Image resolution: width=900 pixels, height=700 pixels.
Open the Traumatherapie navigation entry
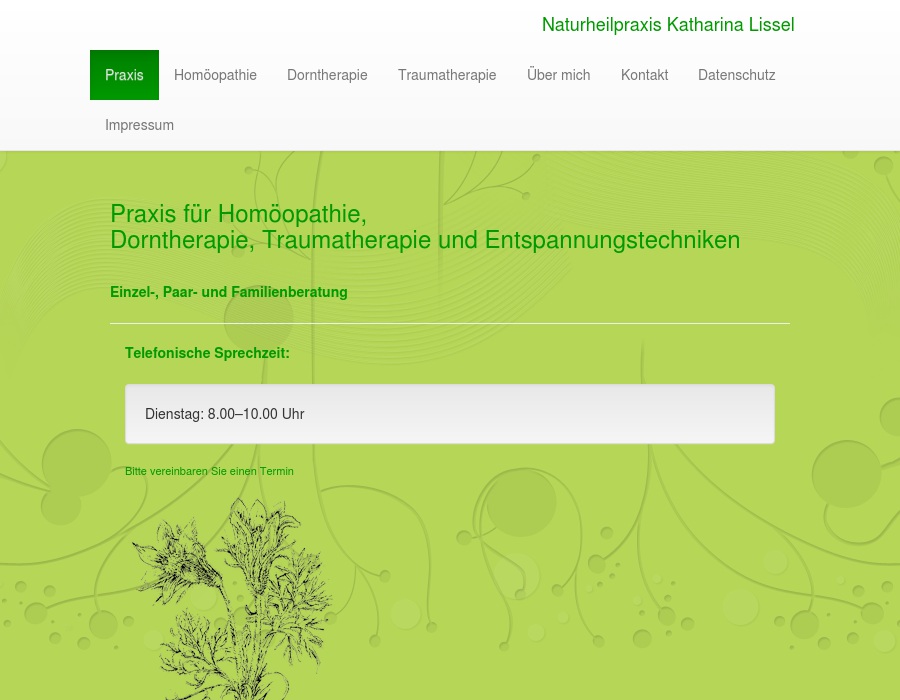pos(447,75)
